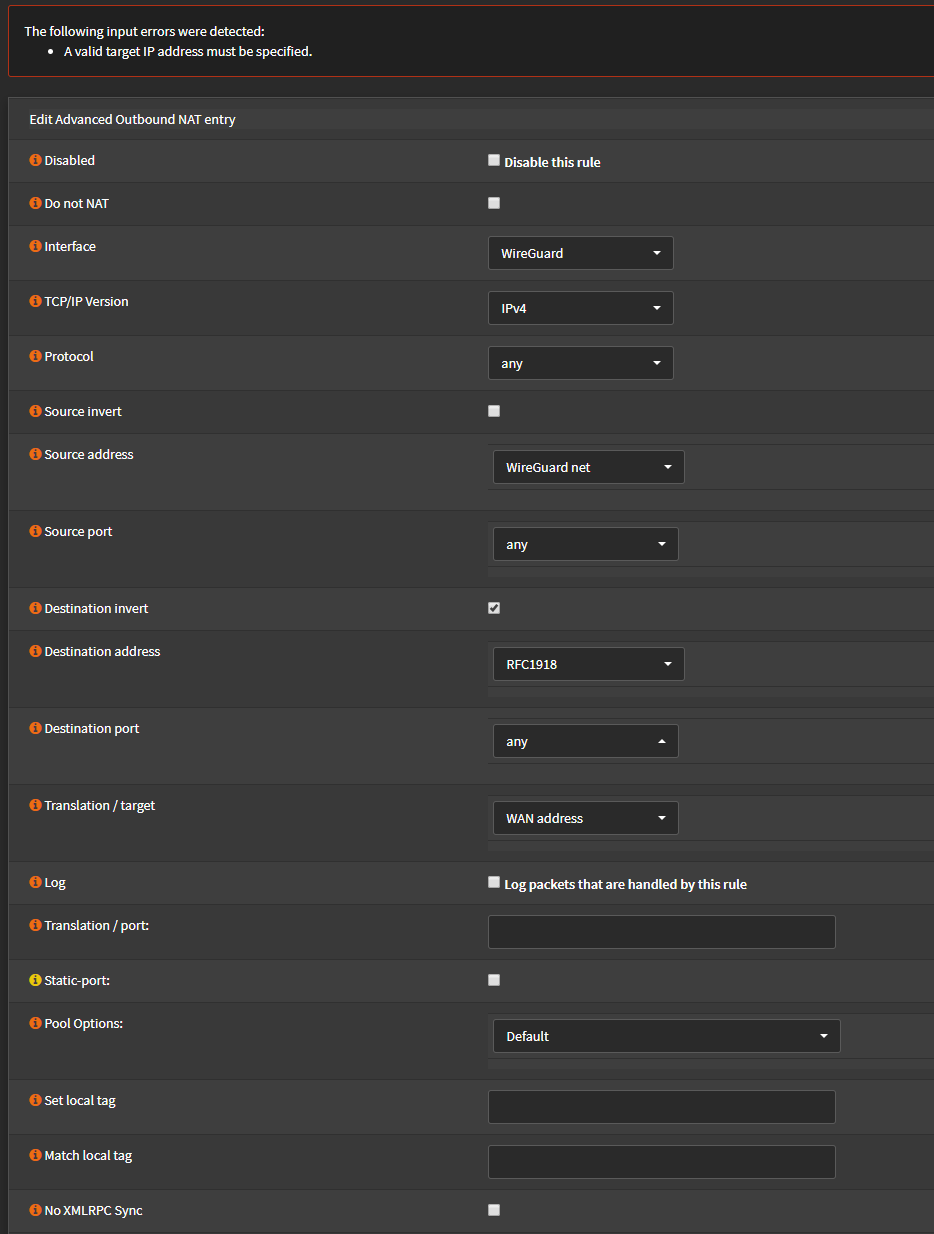Open the Interface dropdown showing WireGuard
934x1234 pixels.
580,253
